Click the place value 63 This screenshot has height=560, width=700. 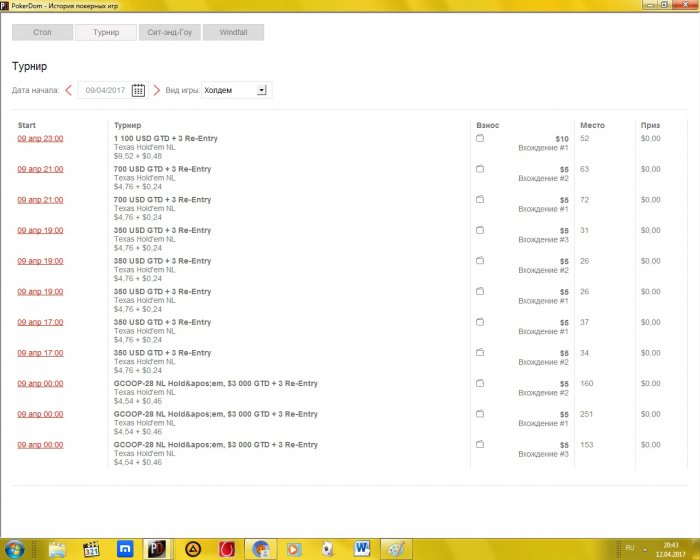pos(585,169)
